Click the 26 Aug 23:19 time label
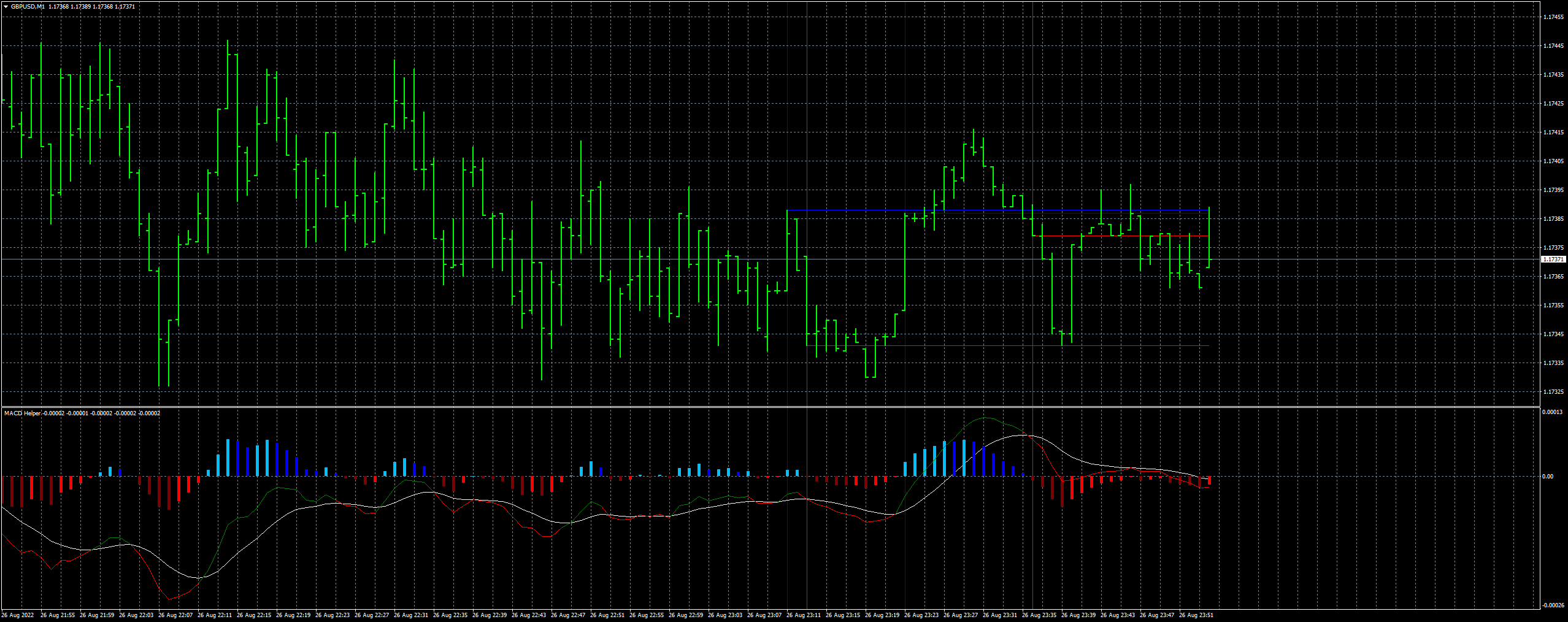1568x622 pixels. click(x=882, y=615)
